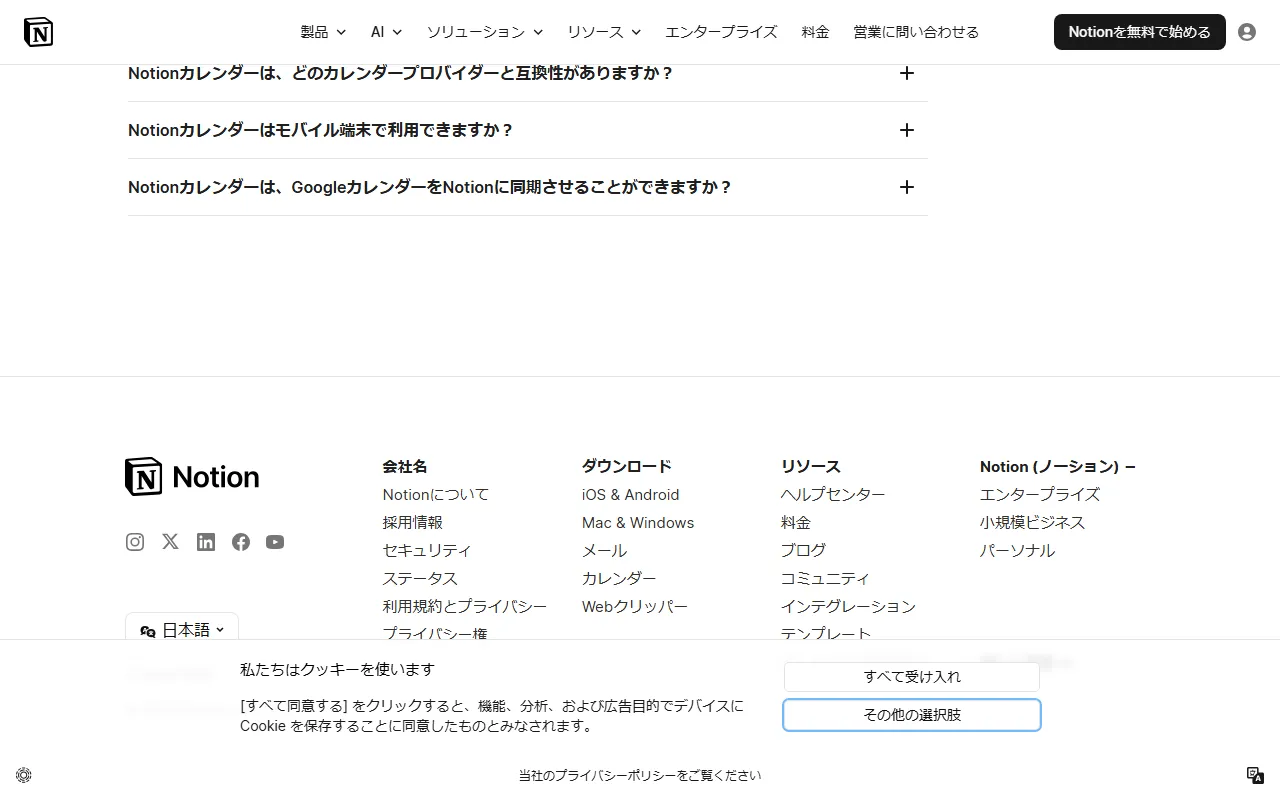Viewport: 1280px width, 800px height.
Task: Open cookie preferences via the bottom-left icon
Action: (23, 775)
